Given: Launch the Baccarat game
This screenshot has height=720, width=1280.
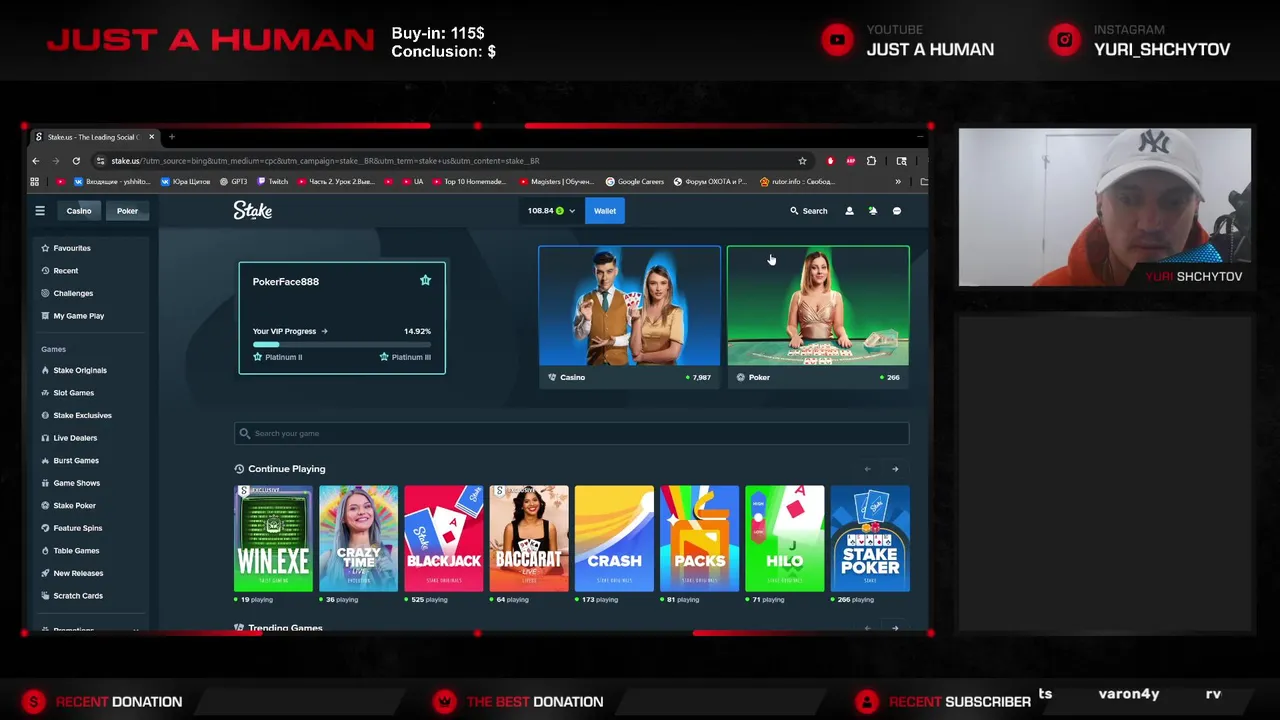Looking at the screenshot, I should coord(529,539).
